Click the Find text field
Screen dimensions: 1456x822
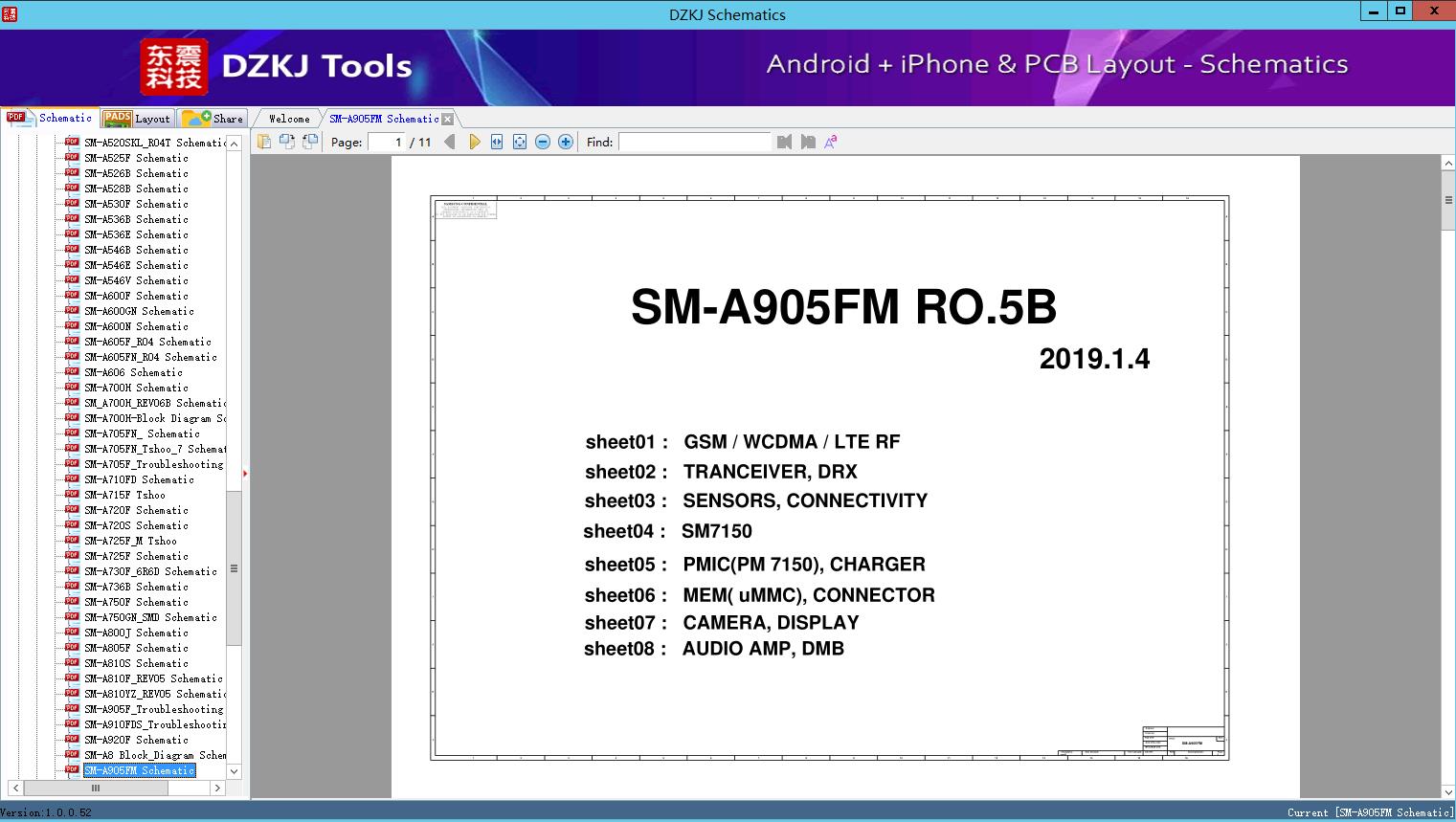click(694, 142)
